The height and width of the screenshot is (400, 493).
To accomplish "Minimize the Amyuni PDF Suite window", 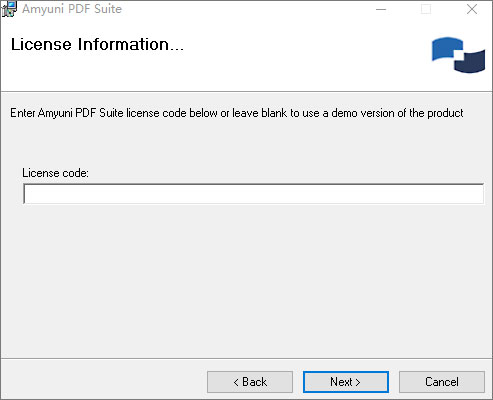I will tap(381, 9).
